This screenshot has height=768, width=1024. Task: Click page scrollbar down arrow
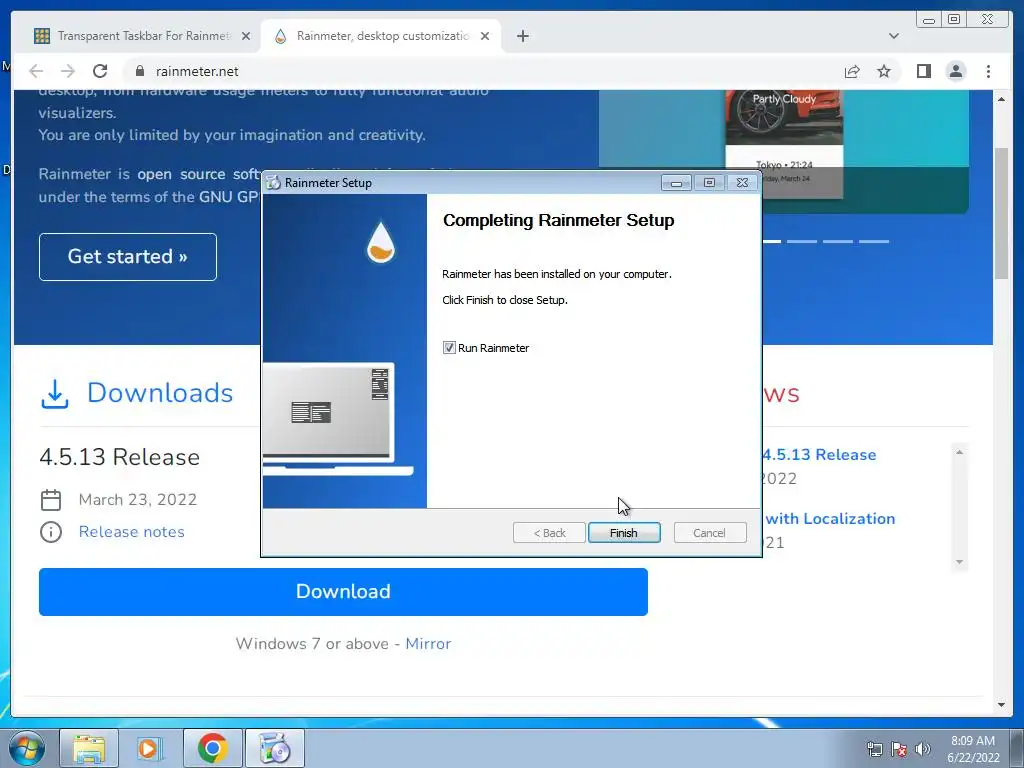point(1001,705)
